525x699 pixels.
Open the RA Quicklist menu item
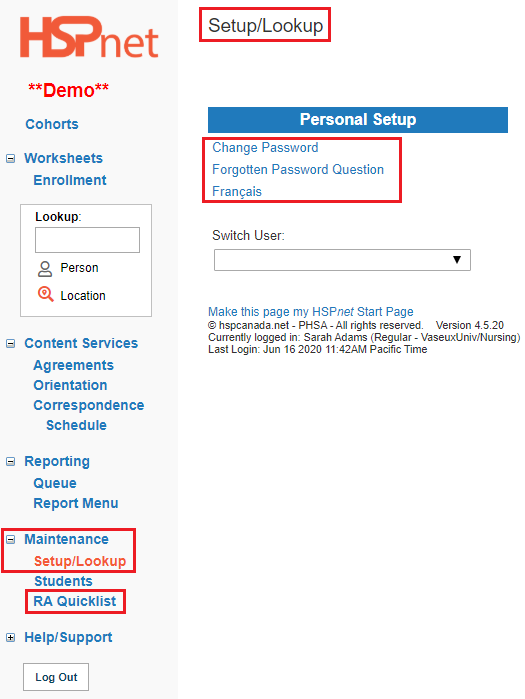[x=75, y=601]
